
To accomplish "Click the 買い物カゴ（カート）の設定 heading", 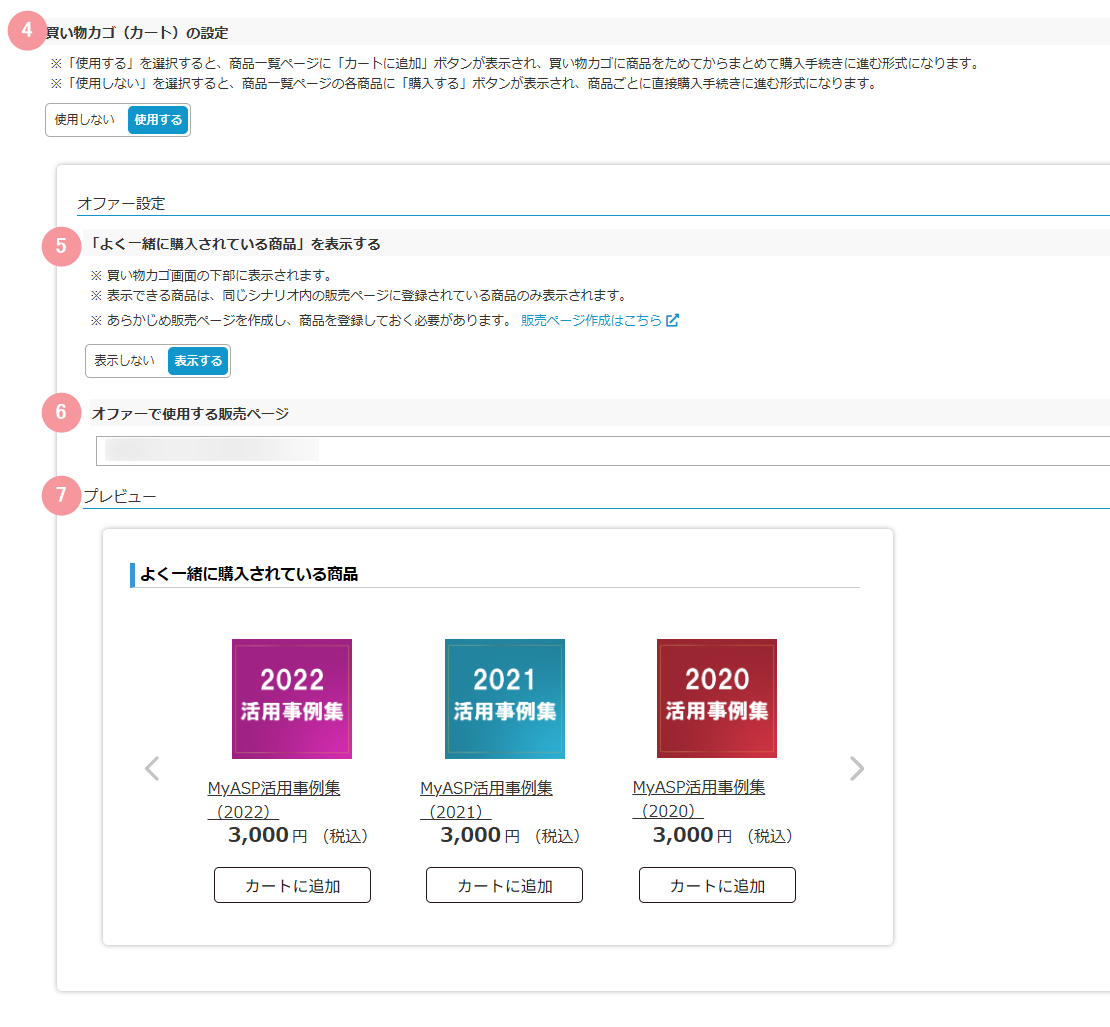I will pyautogui.click(x=137, y=33).
